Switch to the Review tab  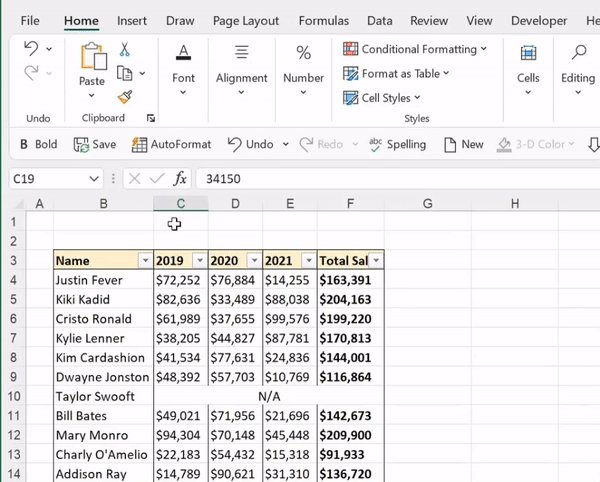(x=429, y=21)
